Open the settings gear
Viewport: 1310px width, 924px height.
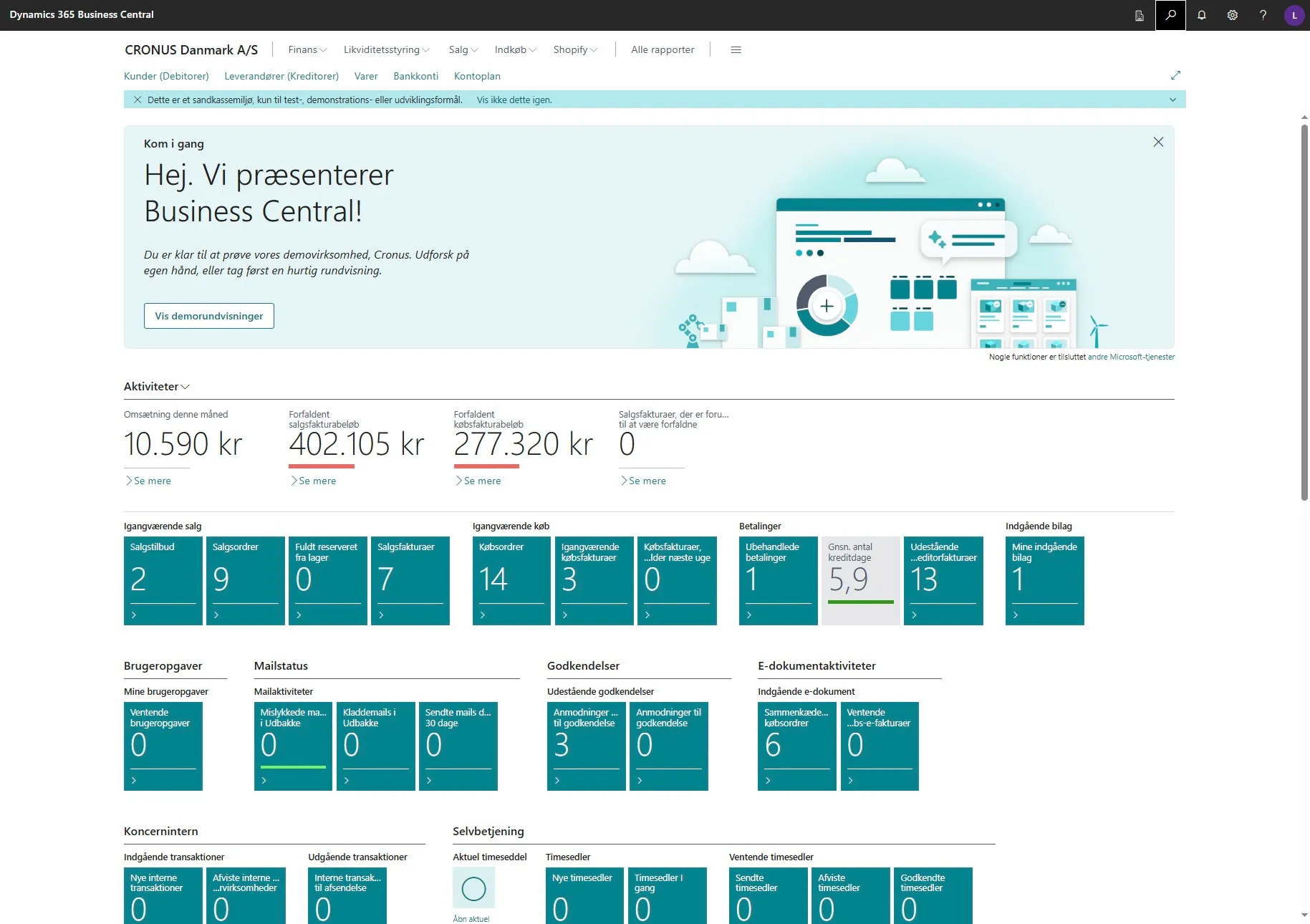point(1233,15)
